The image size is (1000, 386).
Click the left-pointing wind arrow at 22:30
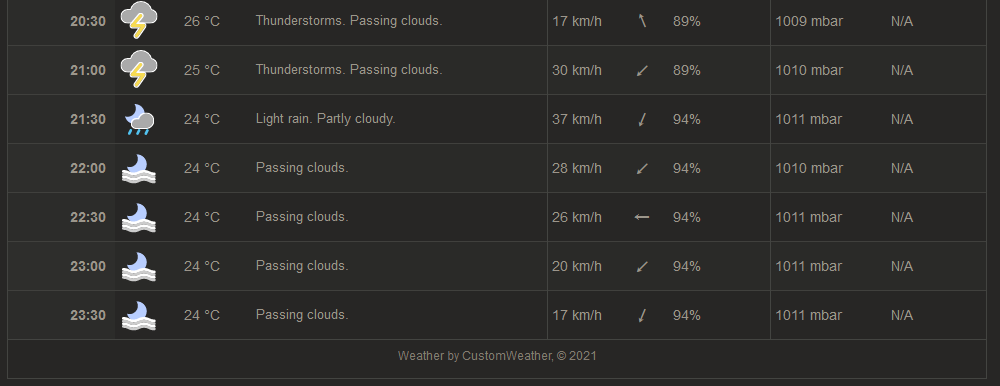pyautogui.click(x=642, y=218)
